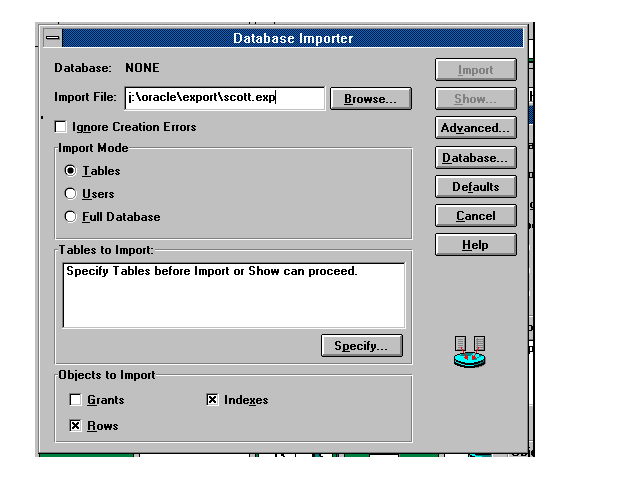Uncheck the Indexes option

(212, 400)
